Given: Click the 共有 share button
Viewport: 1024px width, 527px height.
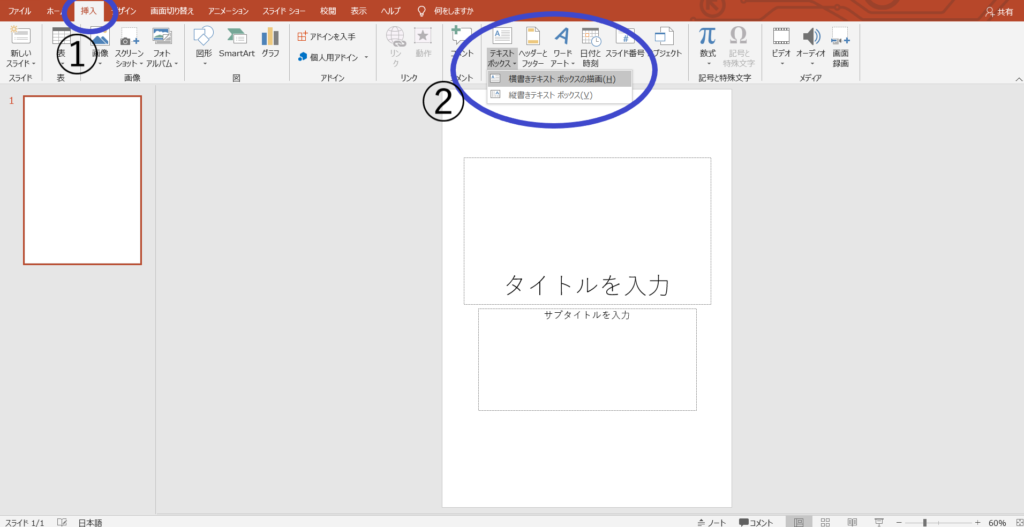Looking at the screenshot, I should [x=999, y=12].
